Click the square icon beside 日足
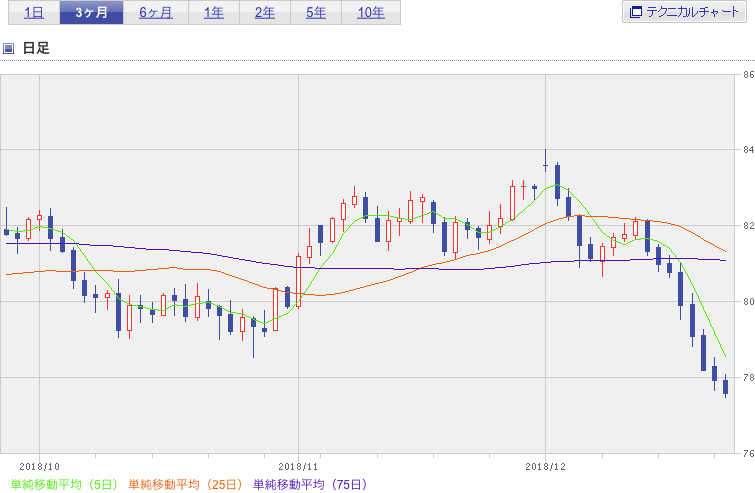The width and height of the screenshot is (755, 493). (8, 48)
